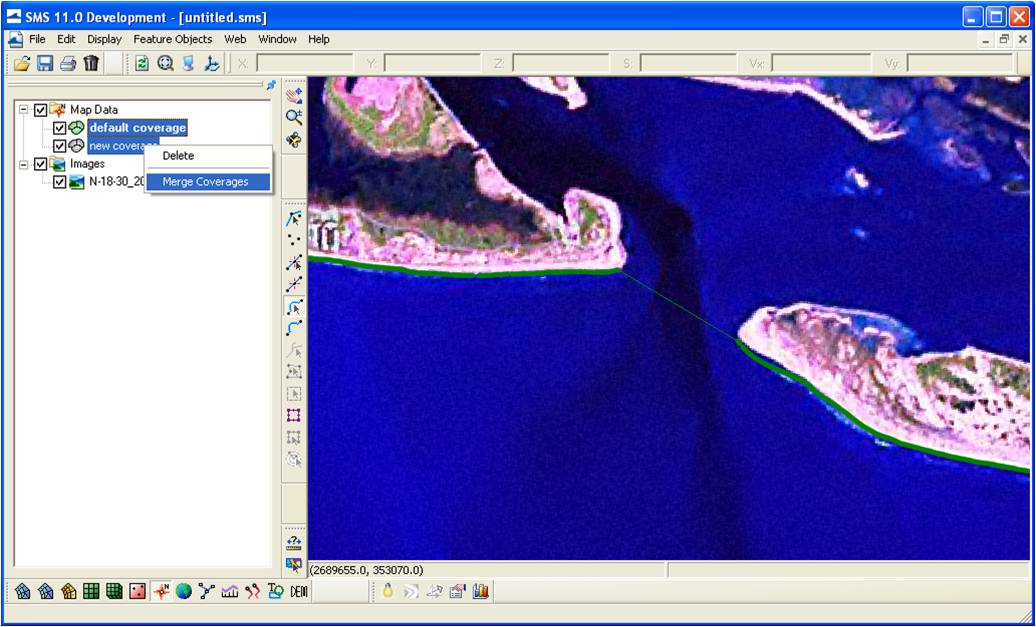Click the measure distance ruler tool
Image resolution: width=1036 pixels, height=627 pixels.
click(294, 543)
